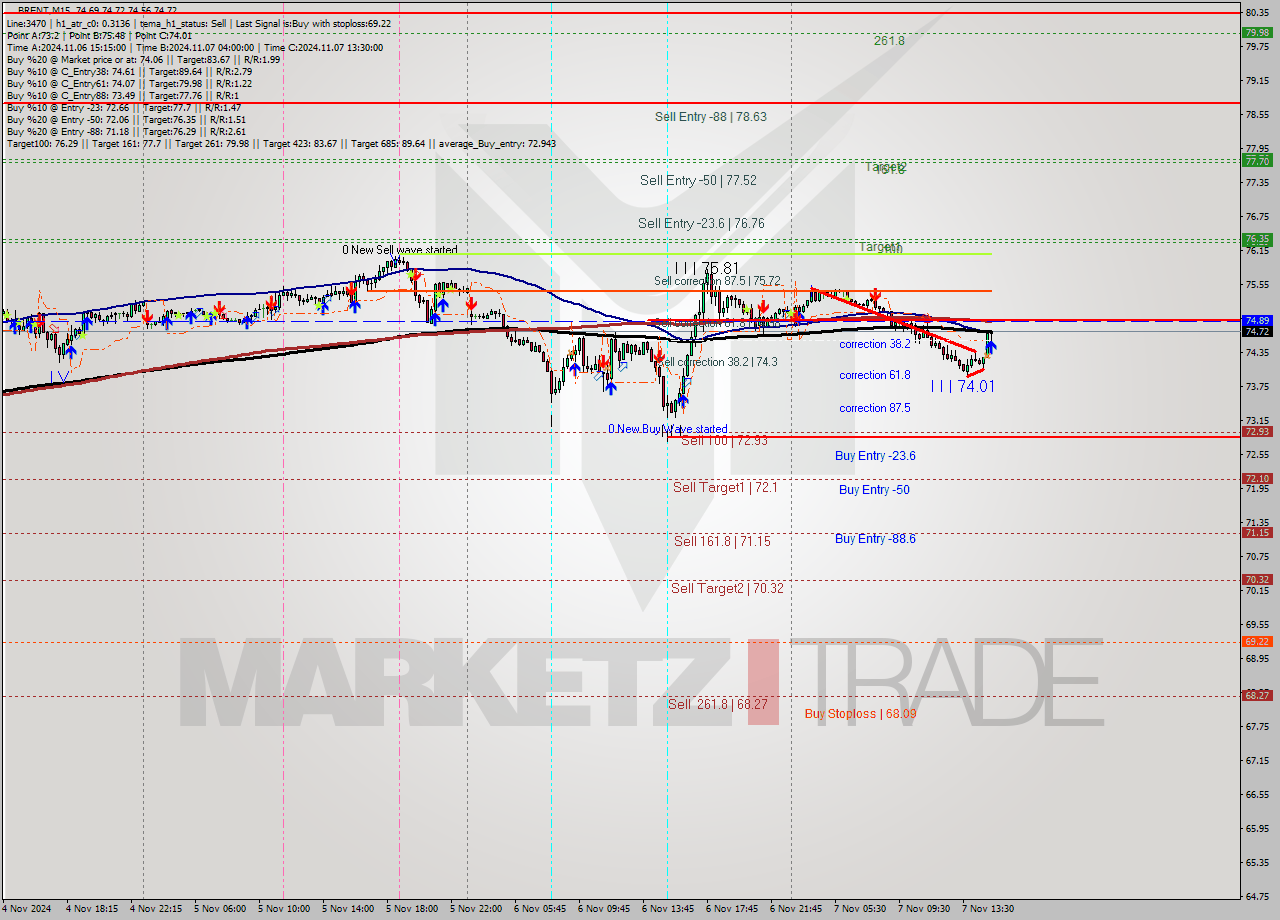Click the 'Sell Entry -88 | 78.63' label
This screenshot has height=920, width=1280.
click(711, 117)
